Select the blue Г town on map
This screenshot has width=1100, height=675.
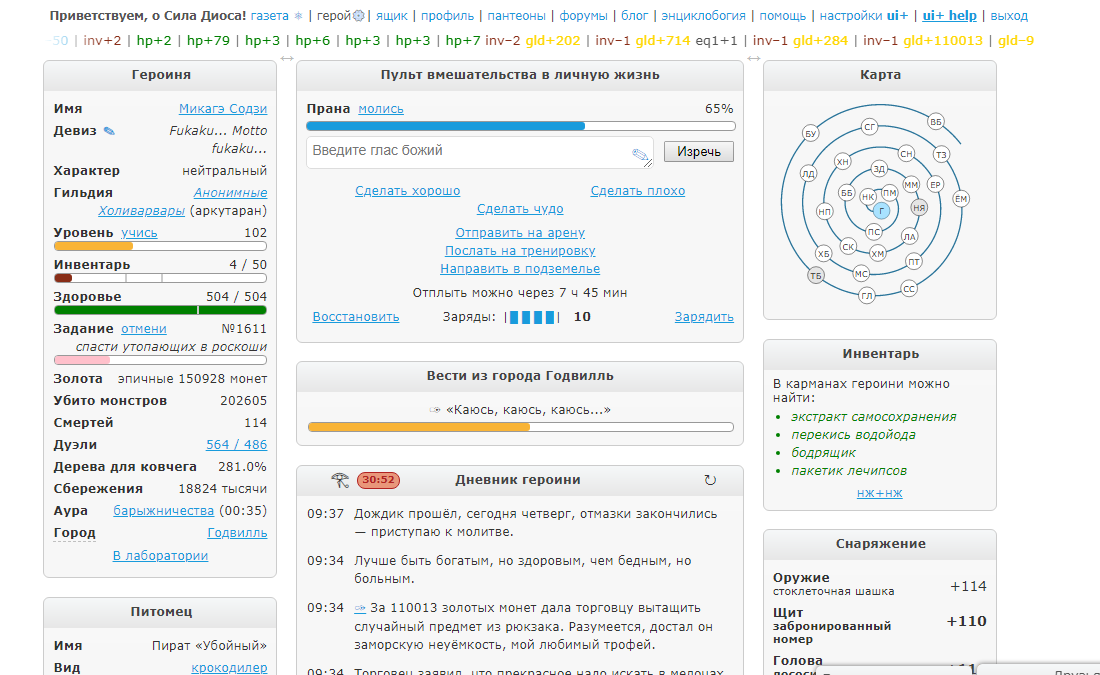coord(881,211)
